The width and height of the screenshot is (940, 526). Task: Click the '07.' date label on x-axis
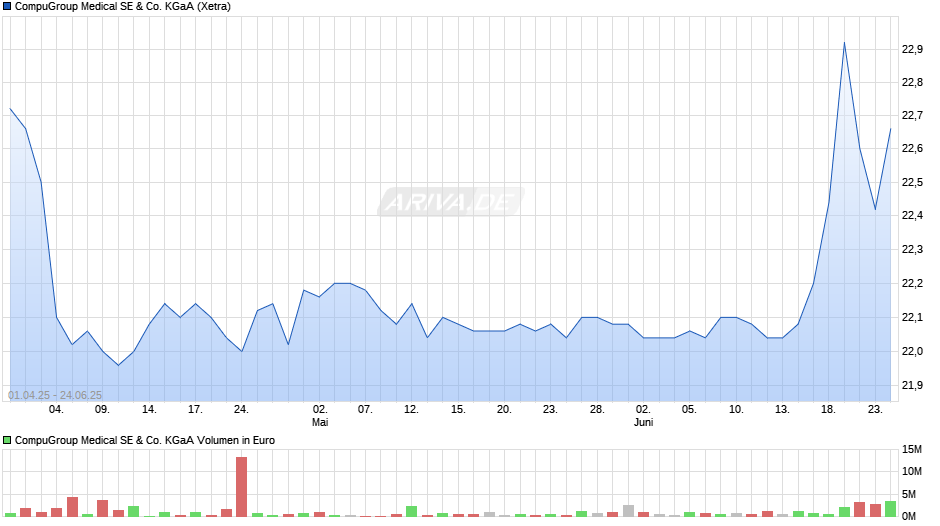click(365, 410)
